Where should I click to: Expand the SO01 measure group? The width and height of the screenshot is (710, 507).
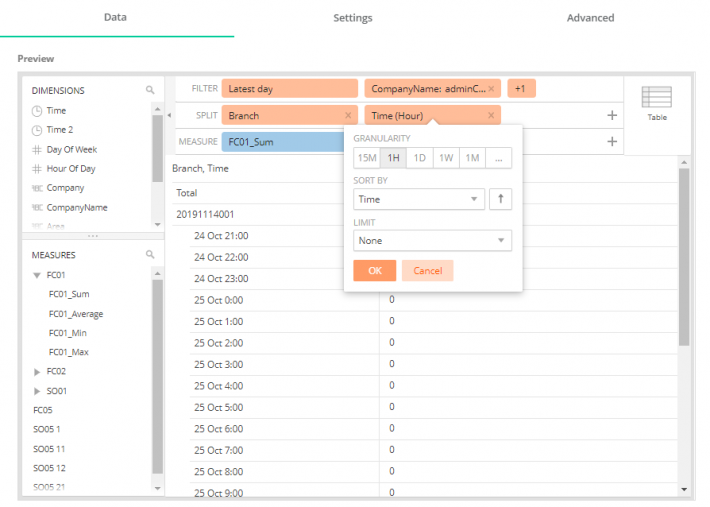[37, 391]
